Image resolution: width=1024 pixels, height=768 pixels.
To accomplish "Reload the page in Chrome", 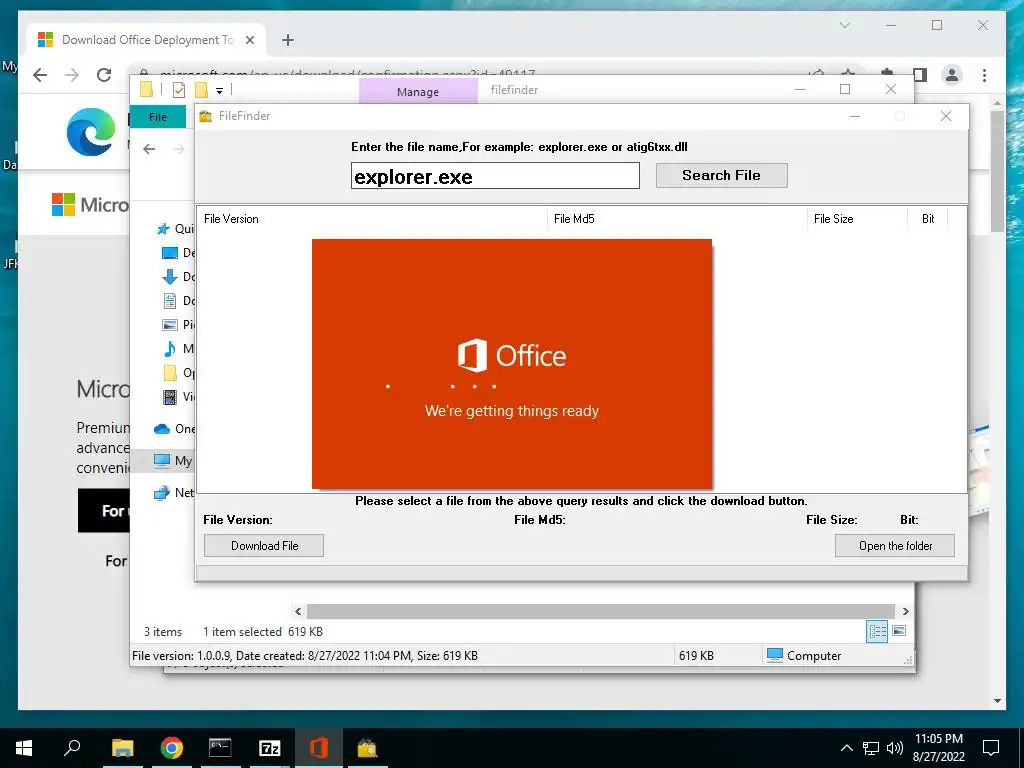I will point(104,75).
